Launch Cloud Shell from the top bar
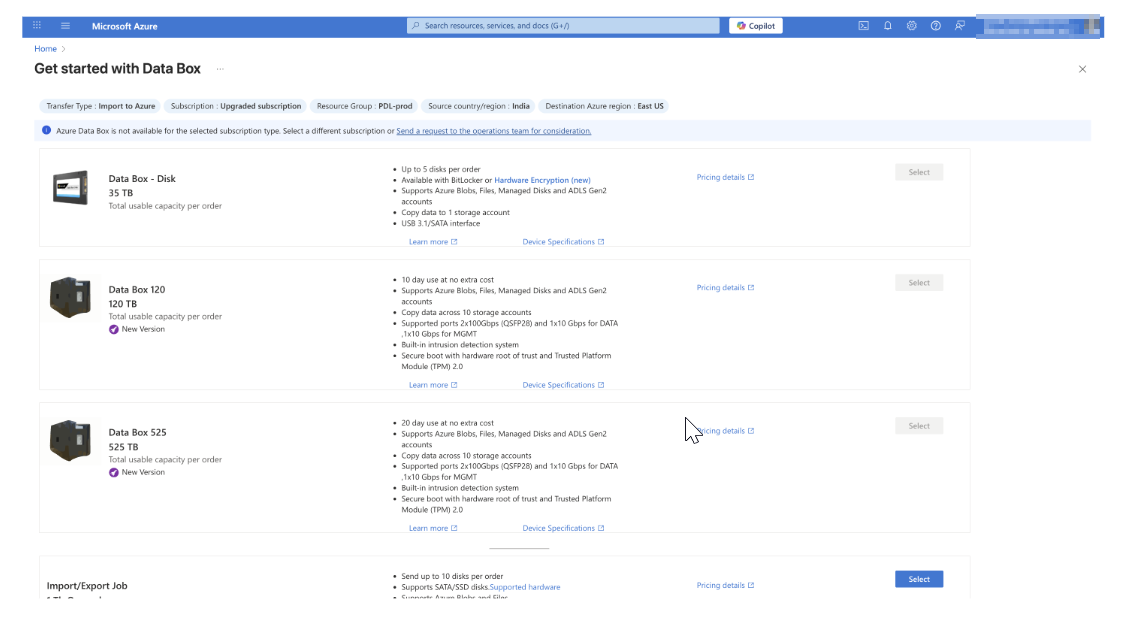The image size is (1146, 620). [x=864, y=26]
